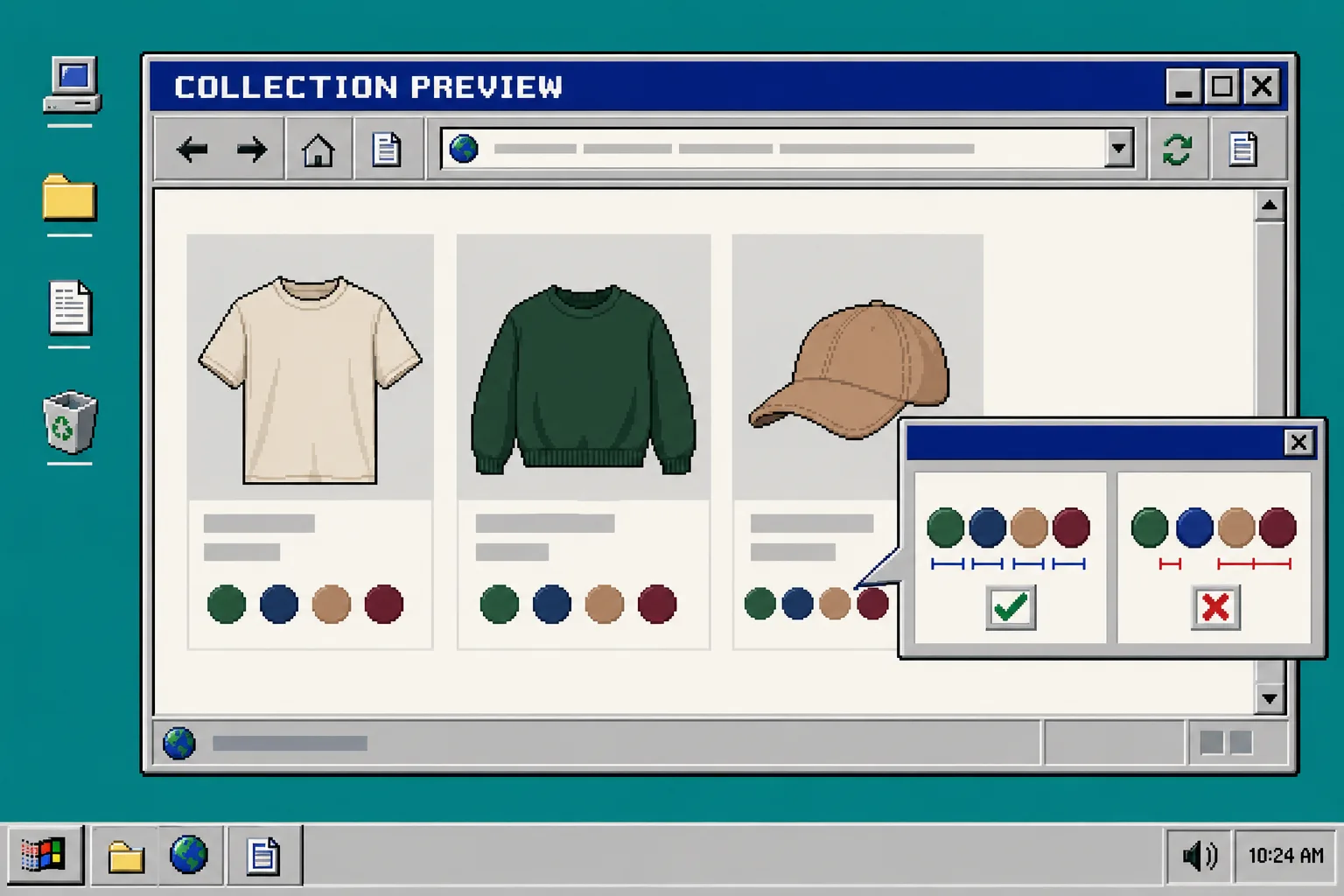Select the green swatch under the cap
1344x896 pixels.
(759, 603)
